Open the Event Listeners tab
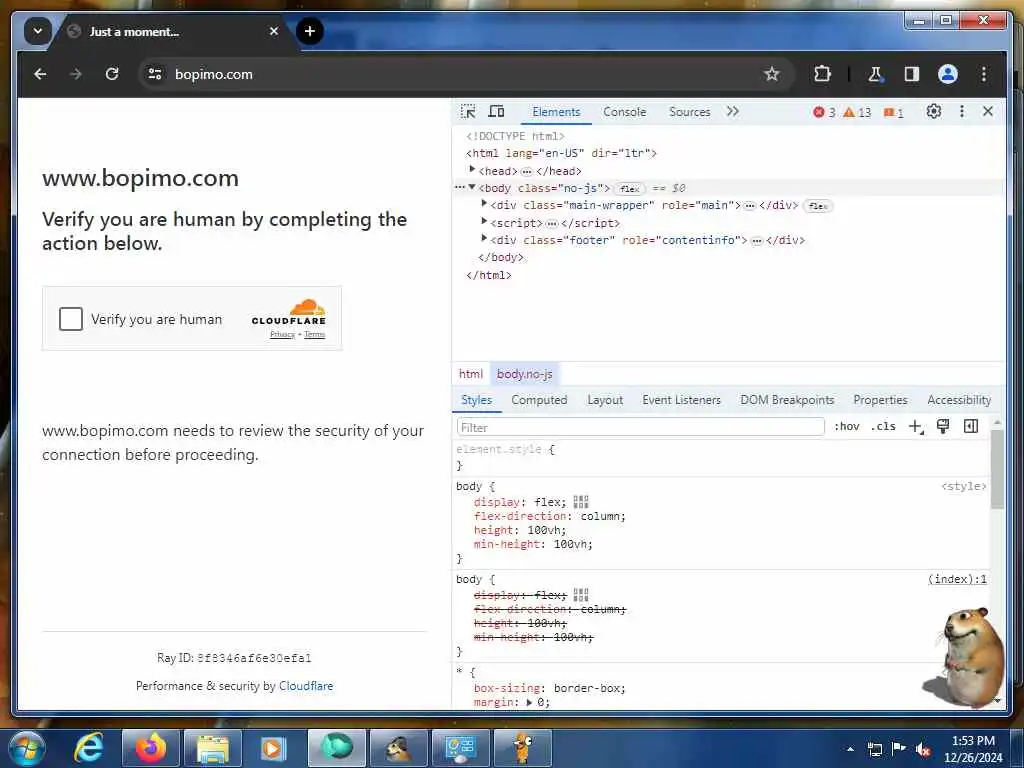 (681, 400)
